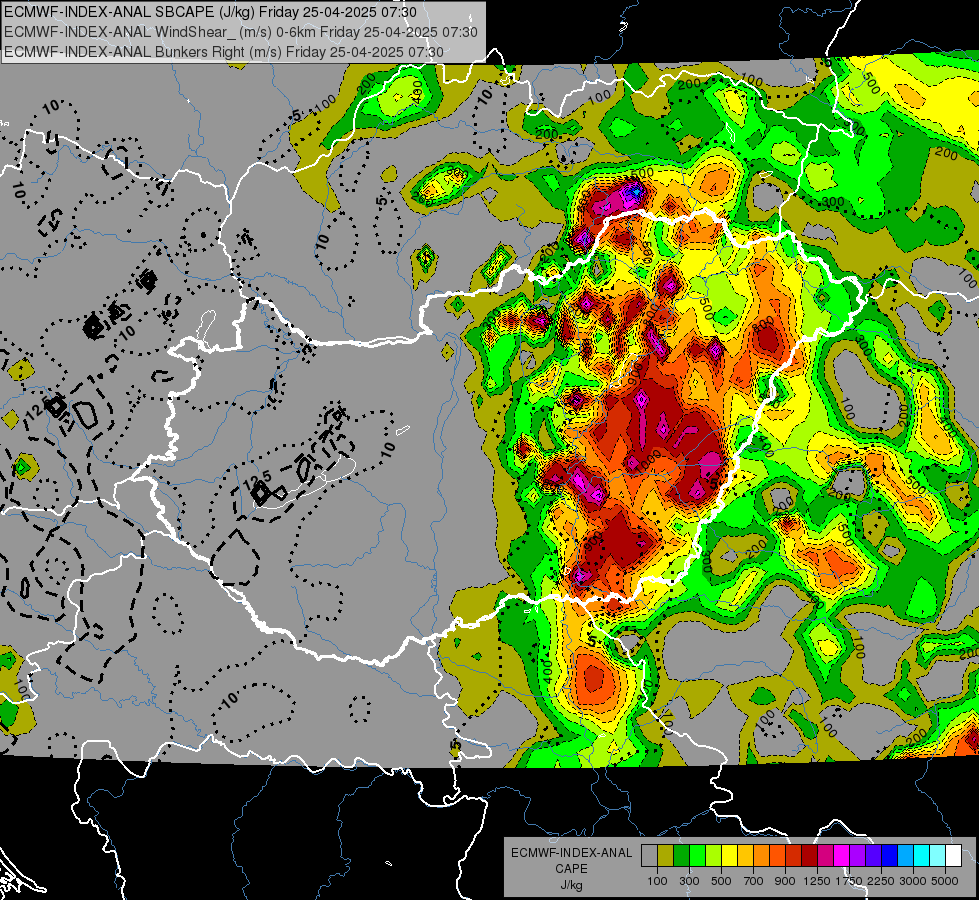Click the cyan legend swatch
Screen dimensions: 979x900
[922, 855]
